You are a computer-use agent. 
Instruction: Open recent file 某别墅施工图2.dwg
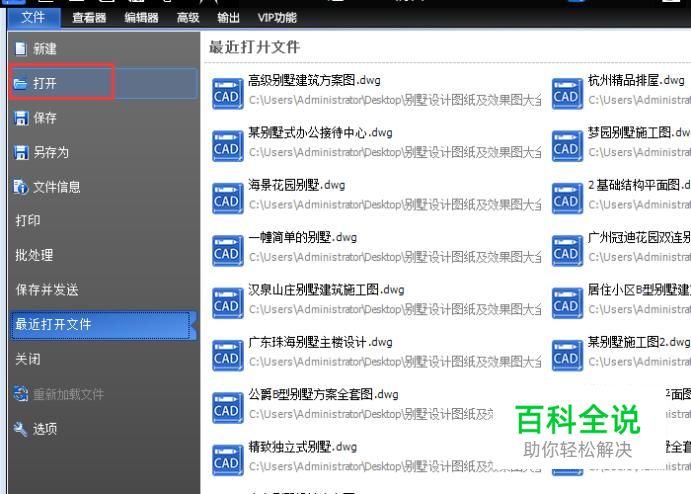[x=639, y=342]
